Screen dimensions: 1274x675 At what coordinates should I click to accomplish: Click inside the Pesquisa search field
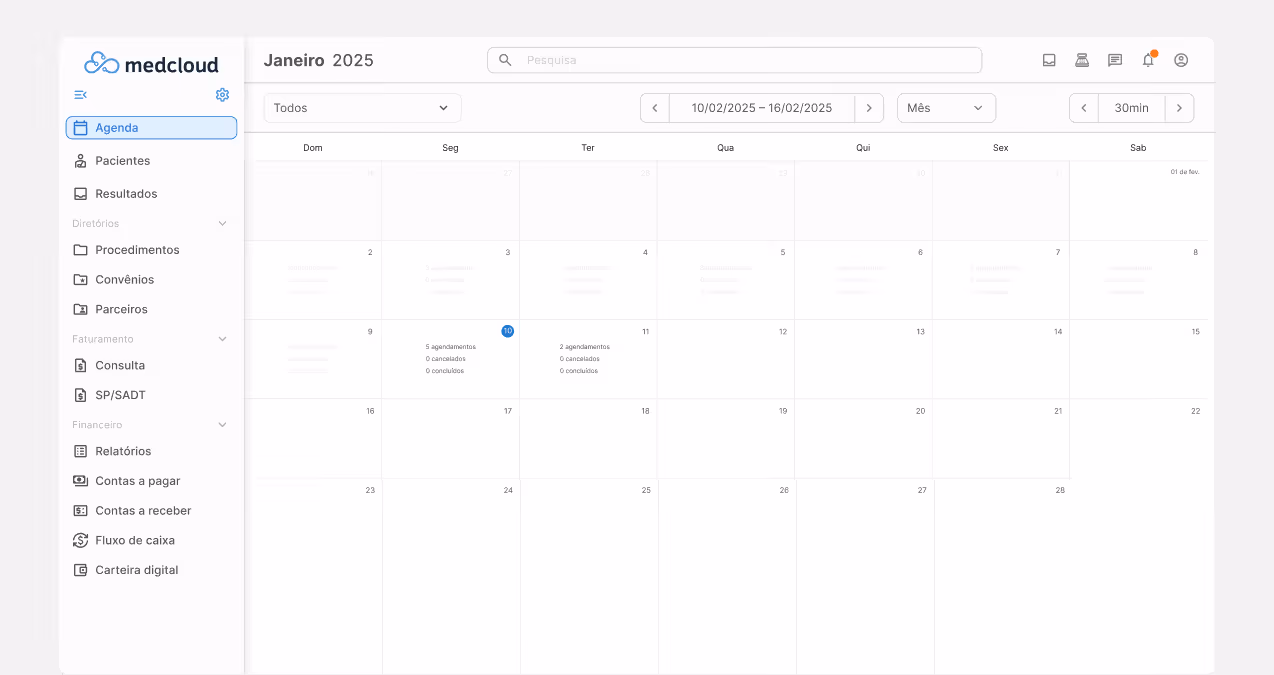[x=733, y=60]
